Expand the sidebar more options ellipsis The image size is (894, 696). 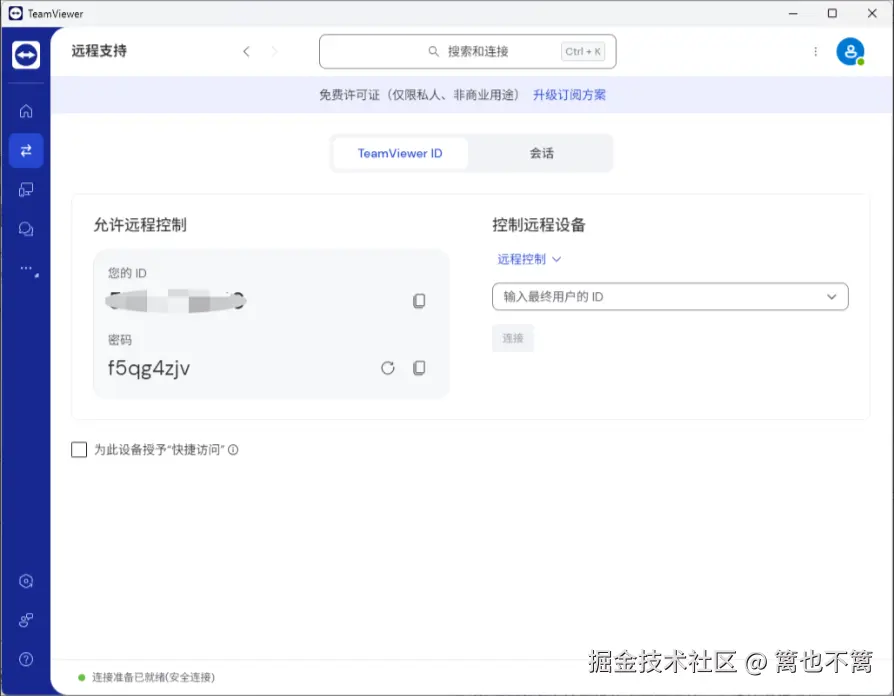(x=25, y=268)
